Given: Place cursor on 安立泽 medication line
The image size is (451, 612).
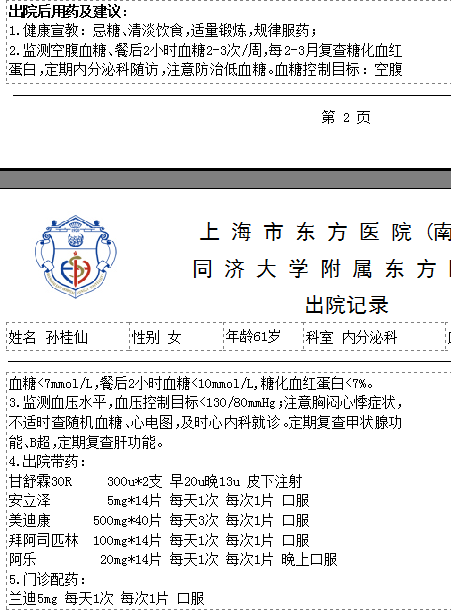Looking at the screenshot, I should pyautogui.click(x=159, y=501).
